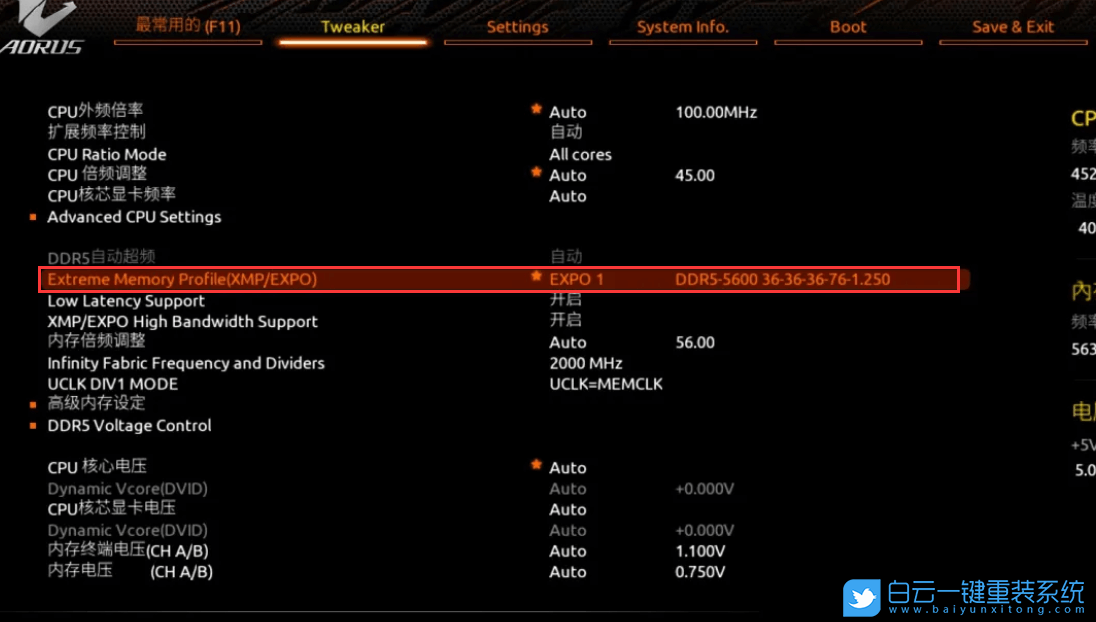Viewport: 1096px width, 622px height.
Task: Open the UCLK=MEMCLK mode dropdown
Action: 605,384
